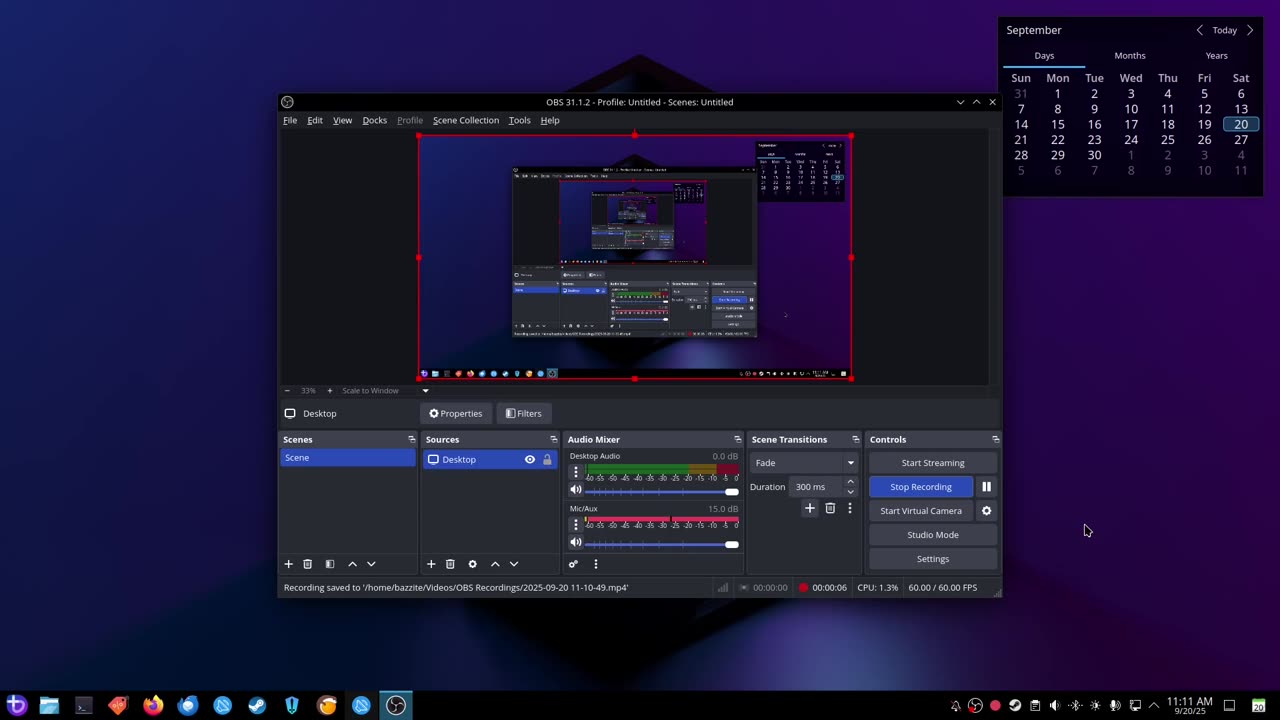1280x720 pixels.
Task: Open virtual camera settings gear
Action: coord(986,511)
